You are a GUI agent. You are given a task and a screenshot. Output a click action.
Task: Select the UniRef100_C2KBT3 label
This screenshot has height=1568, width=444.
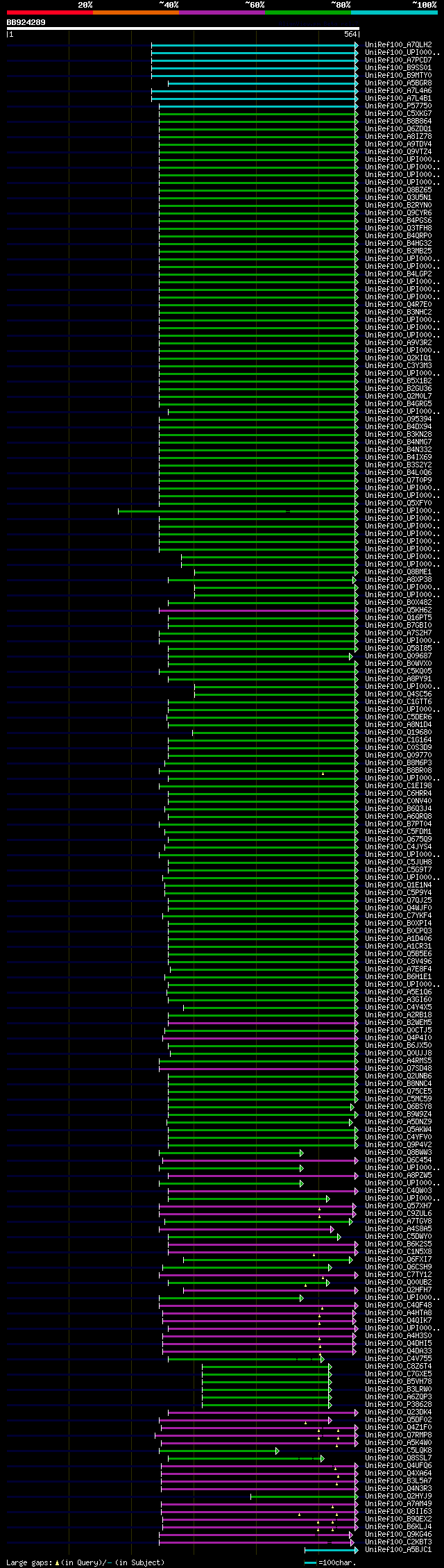coord(398,1542)
